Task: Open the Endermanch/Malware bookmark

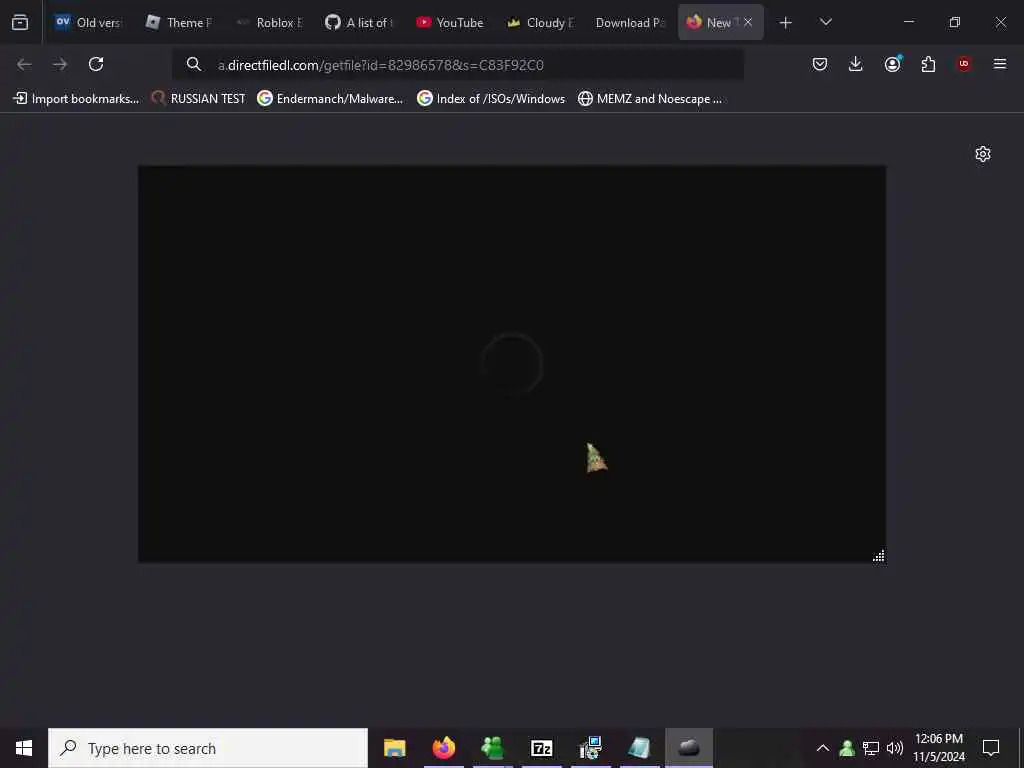Action: (x=330, y=99)
